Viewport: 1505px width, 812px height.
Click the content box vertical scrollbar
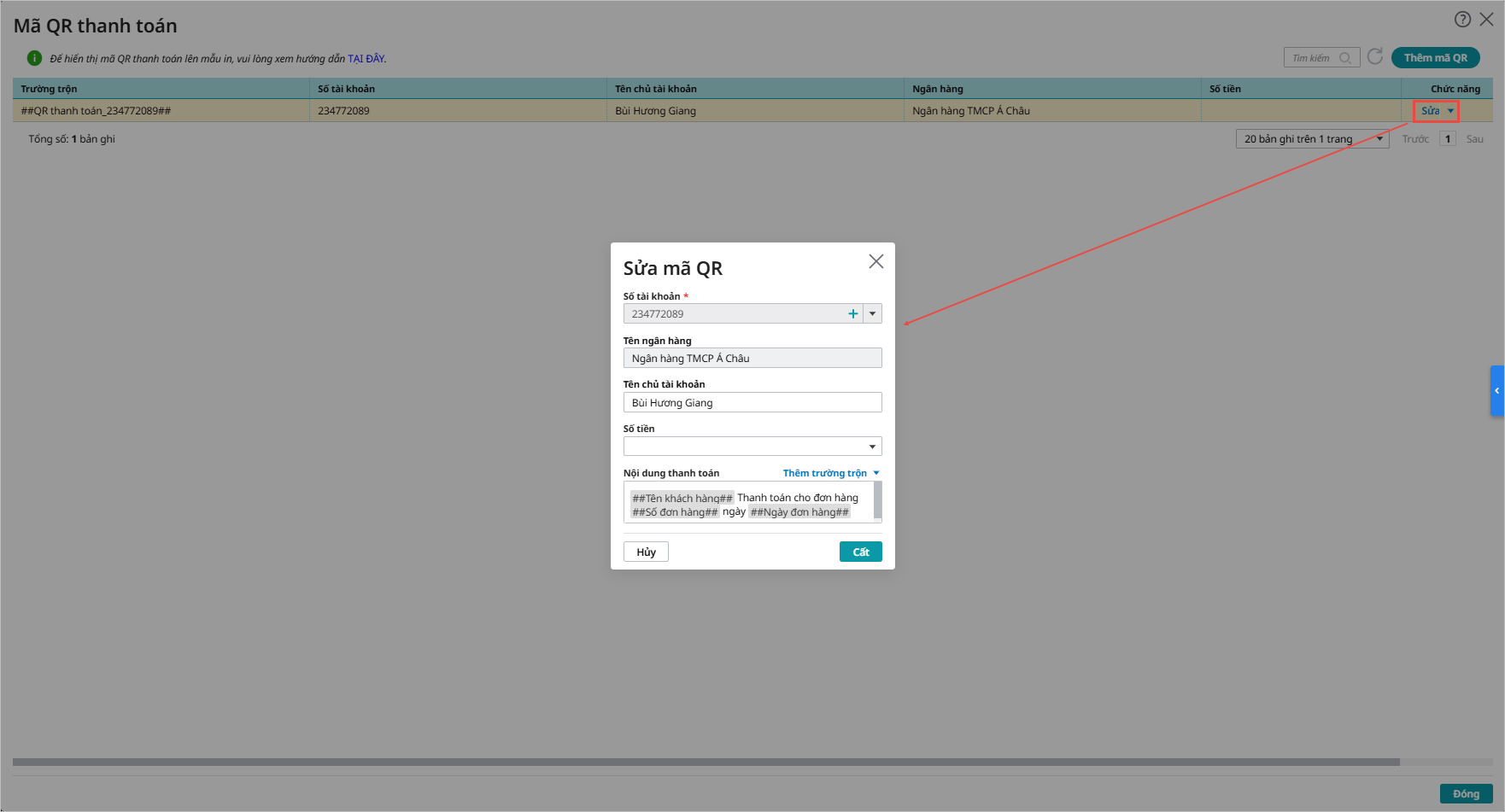tap(878, 501)
